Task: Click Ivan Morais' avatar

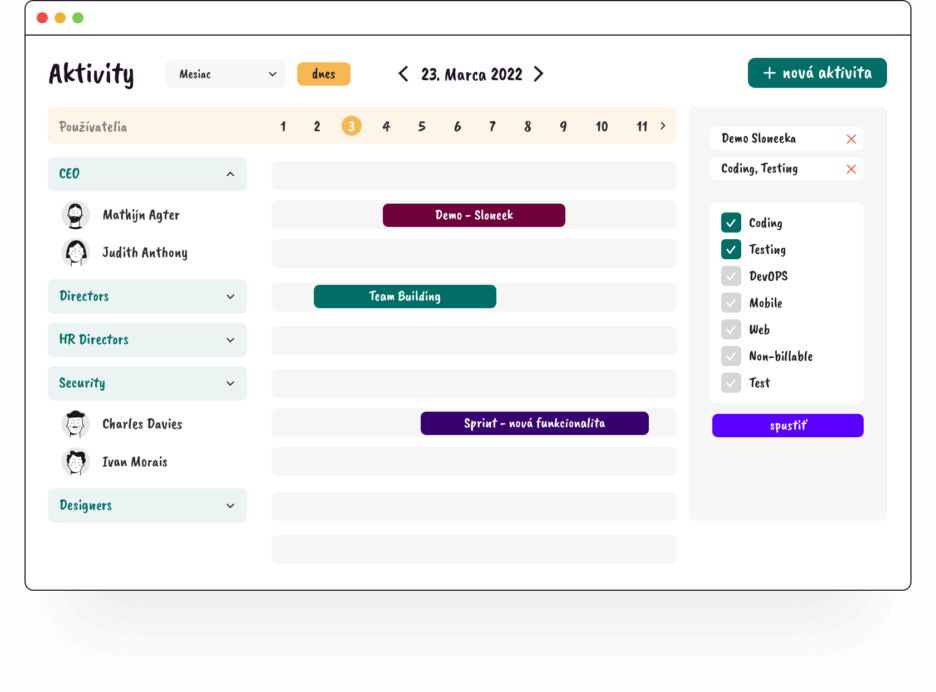Action: coord(75,462)
